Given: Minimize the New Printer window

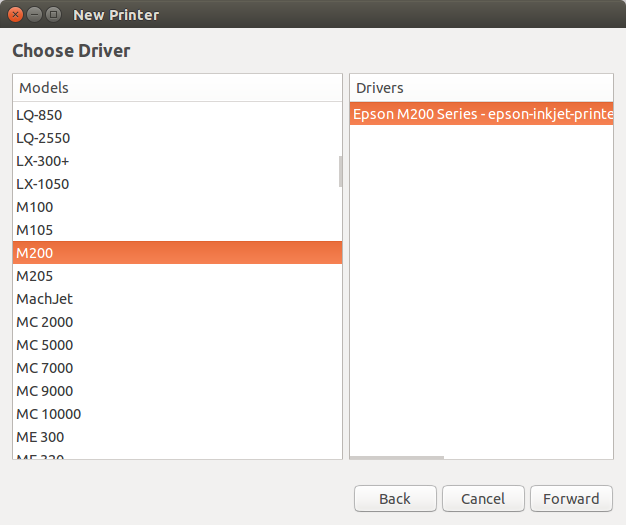Looking at the screenshot, I should point(34,15).
